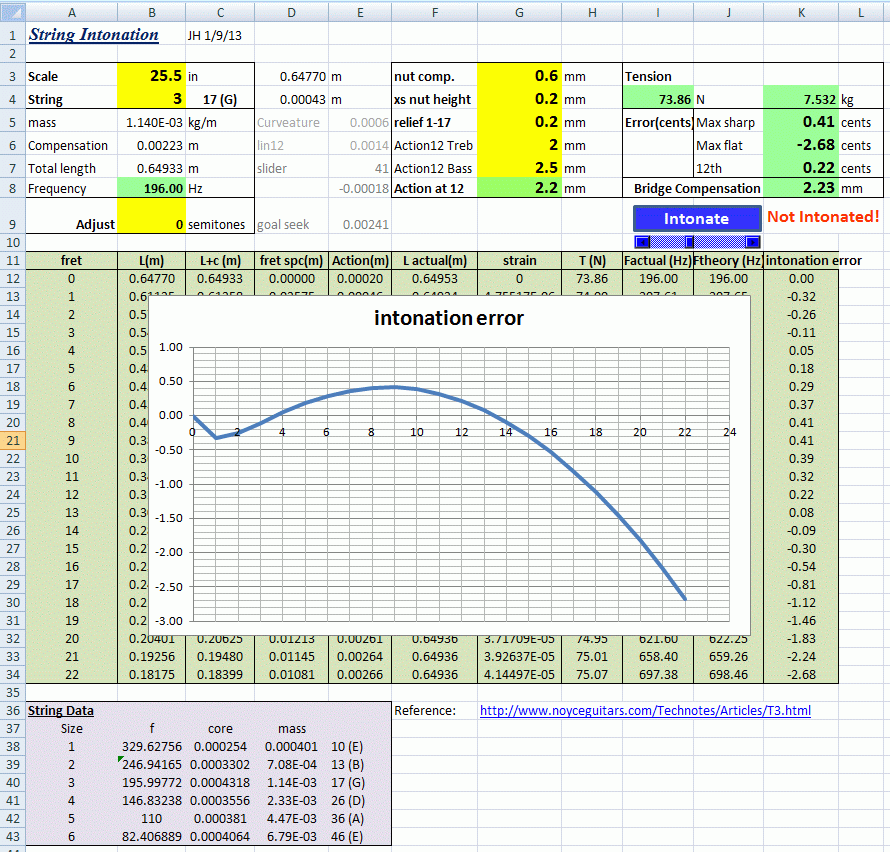Click the 12th error value 0.22
The width and height of the screenshot is (890, 852).
pos(801,168)
